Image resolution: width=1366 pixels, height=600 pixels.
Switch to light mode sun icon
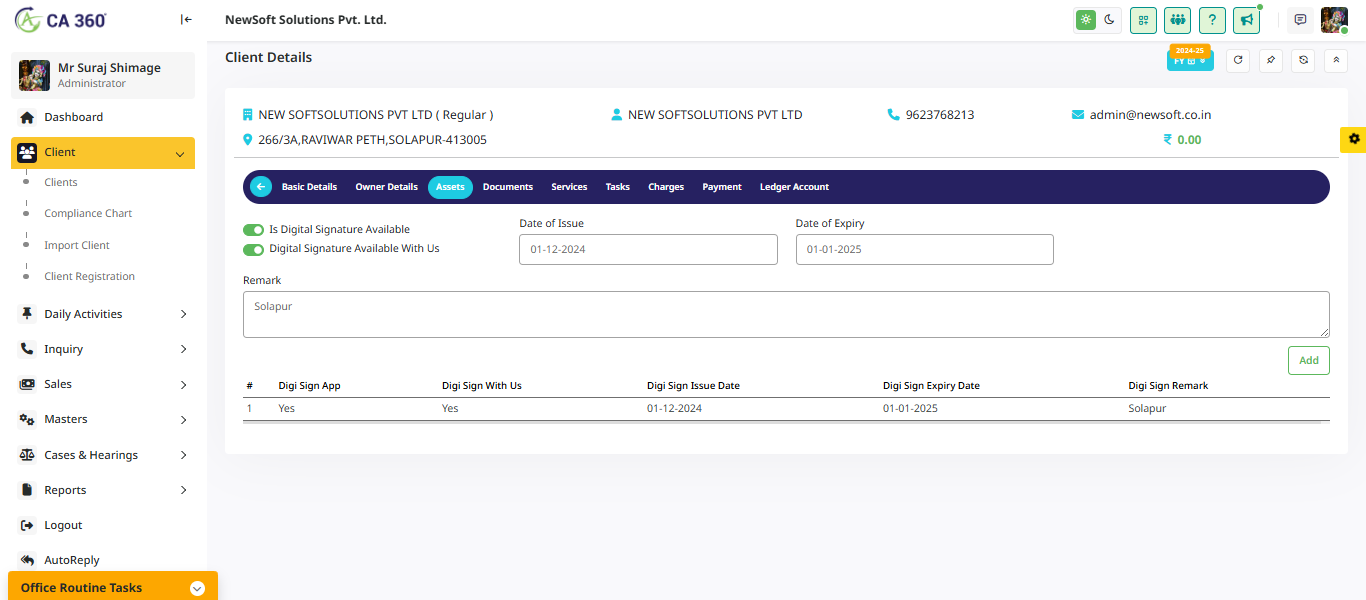point(1086,19)
